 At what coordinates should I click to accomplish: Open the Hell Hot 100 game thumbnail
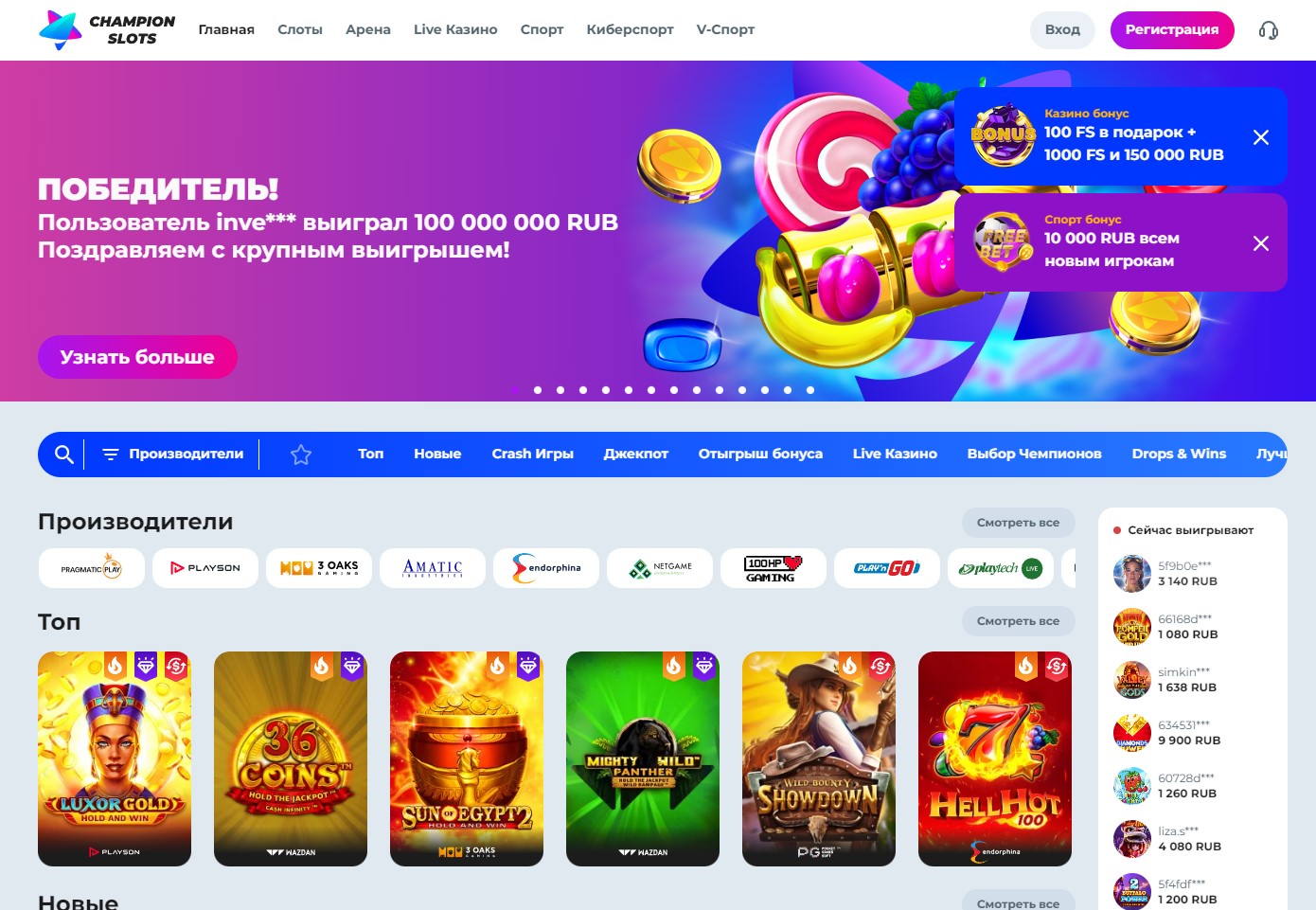tap(995, 758)
